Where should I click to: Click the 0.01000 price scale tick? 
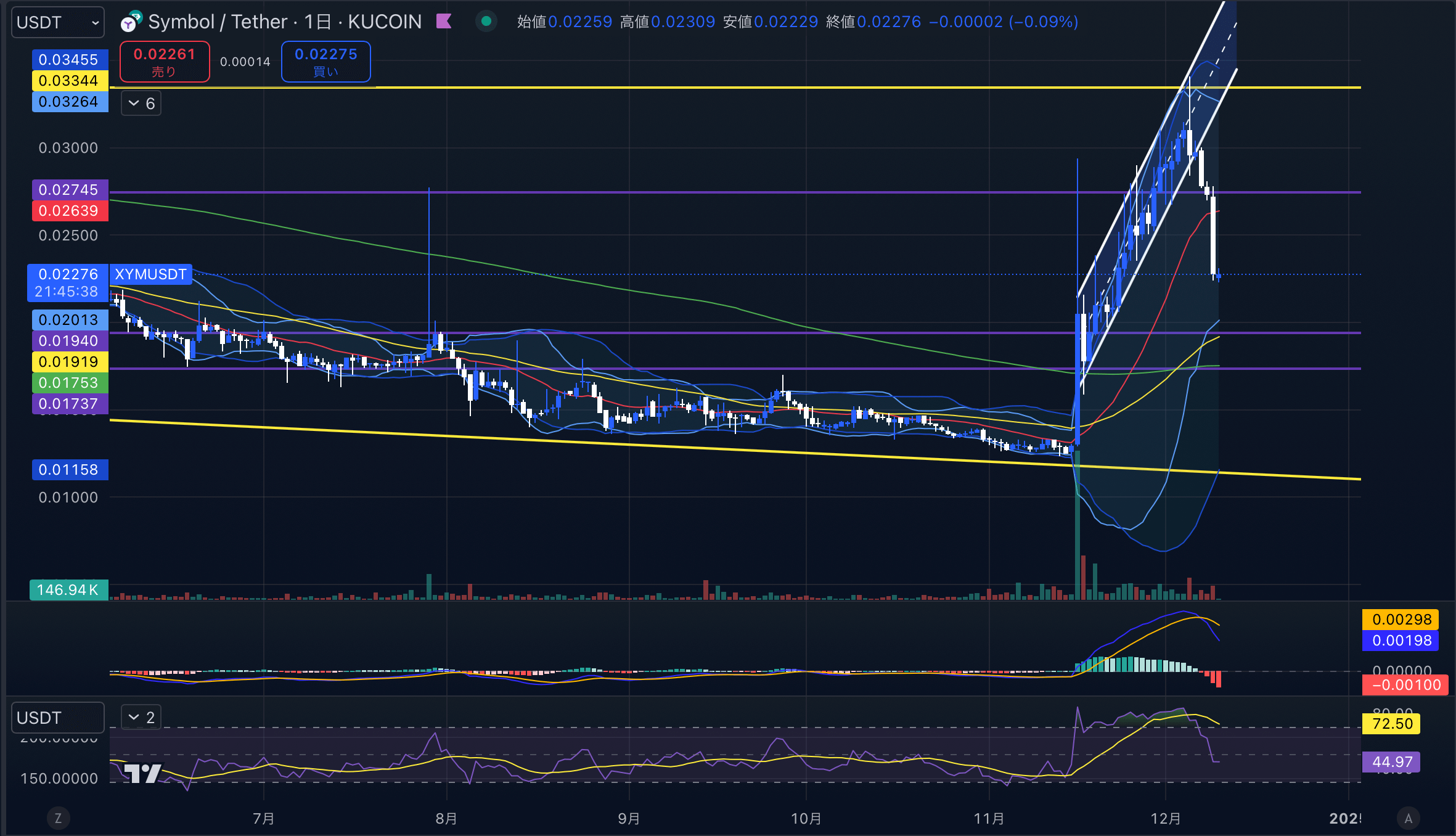(68, 498)
